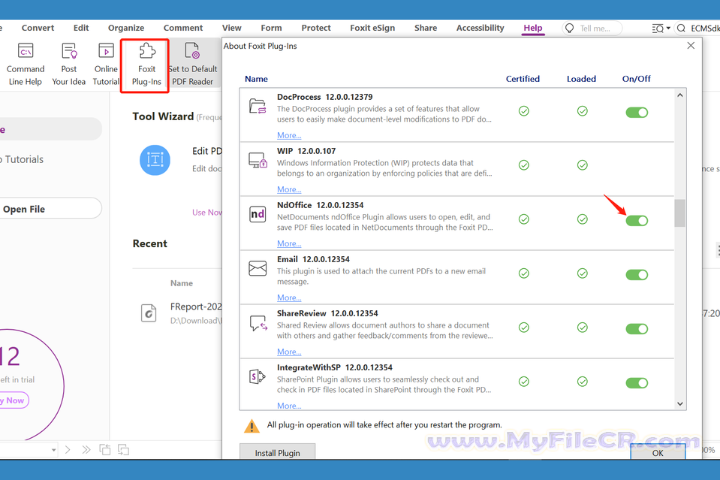Click the DocProcess plugin icon

(258, 106)
